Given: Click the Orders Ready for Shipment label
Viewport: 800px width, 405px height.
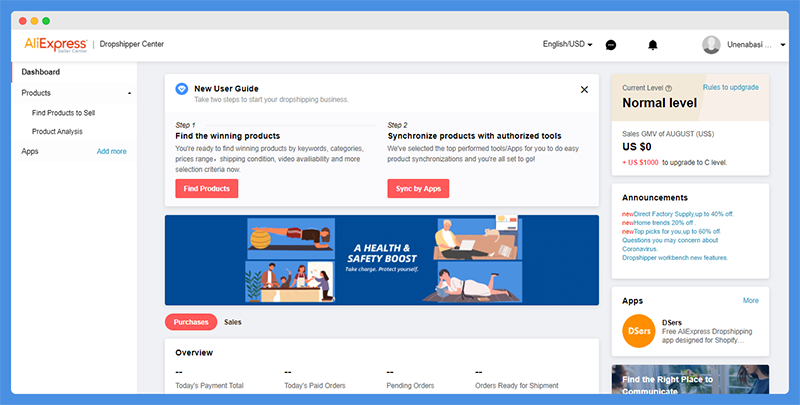Looking at the screenshot, I should point(517,386).
